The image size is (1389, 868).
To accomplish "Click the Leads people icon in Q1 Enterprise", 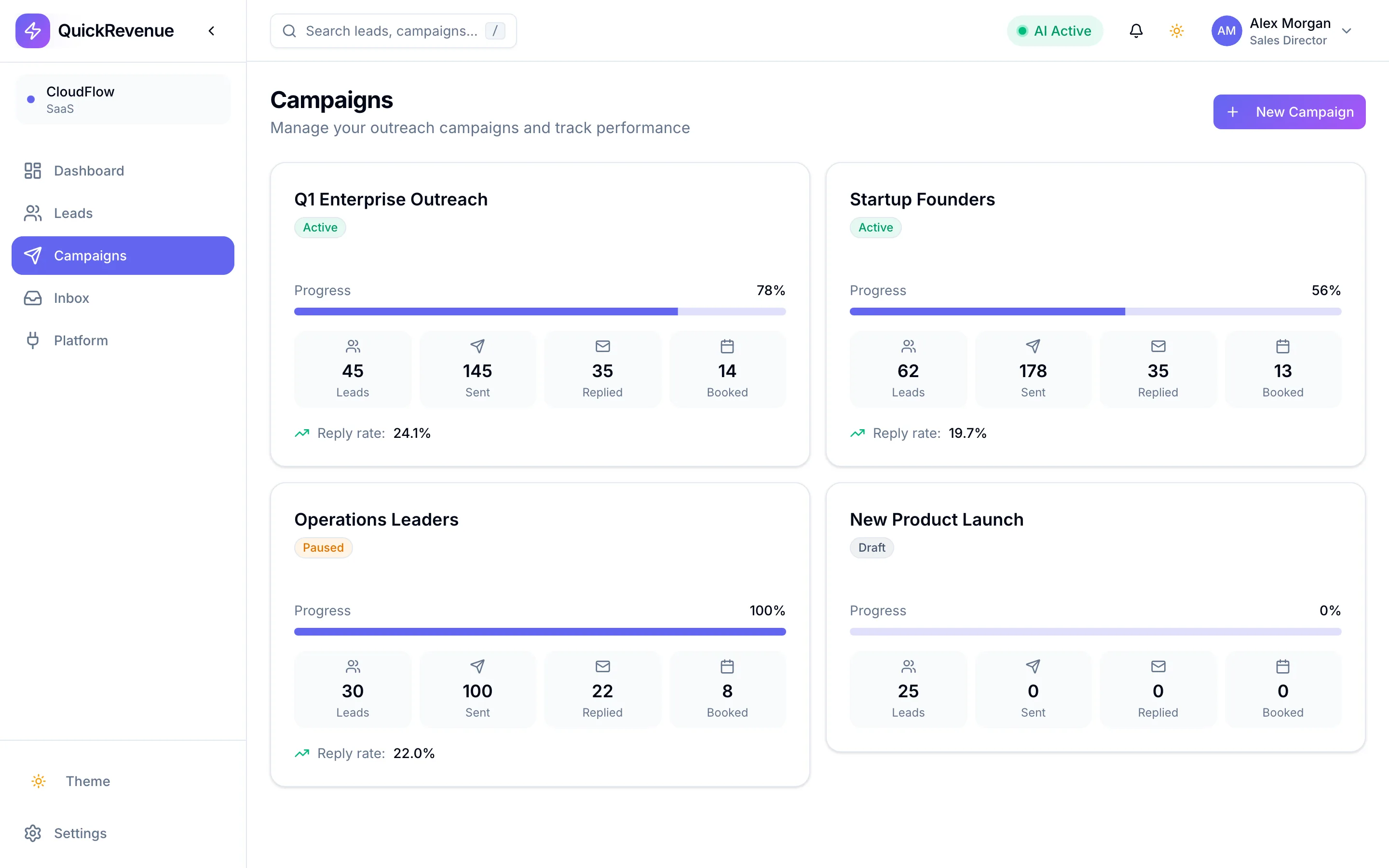I will point(353,346).
